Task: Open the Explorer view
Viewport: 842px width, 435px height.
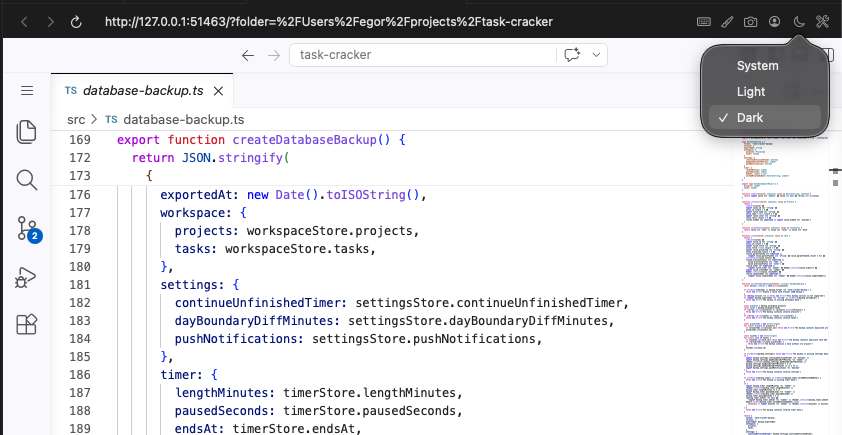Action: (26, 132)
